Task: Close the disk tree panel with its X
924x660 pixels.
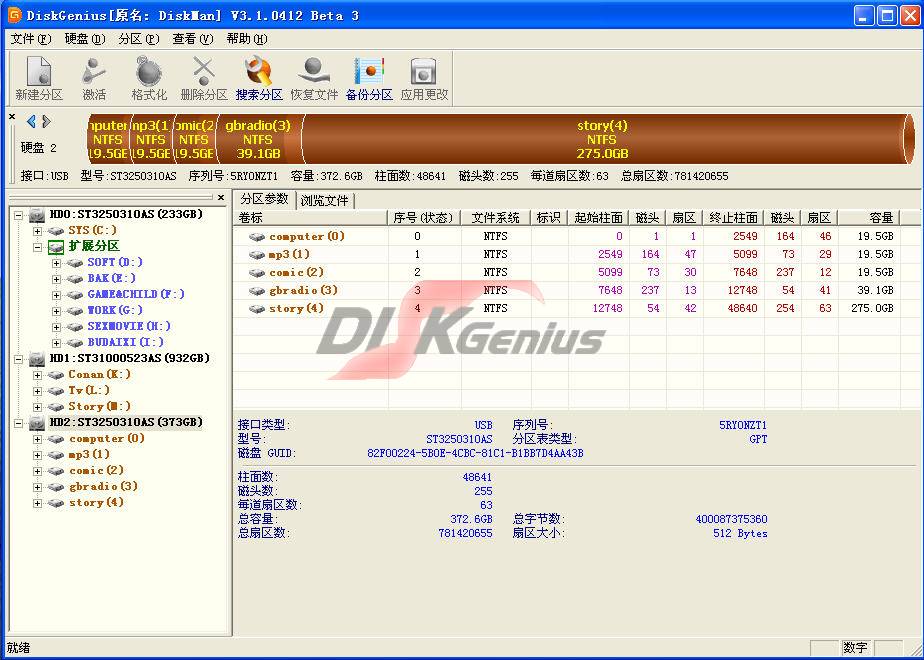Action: (x=221, y=198)
